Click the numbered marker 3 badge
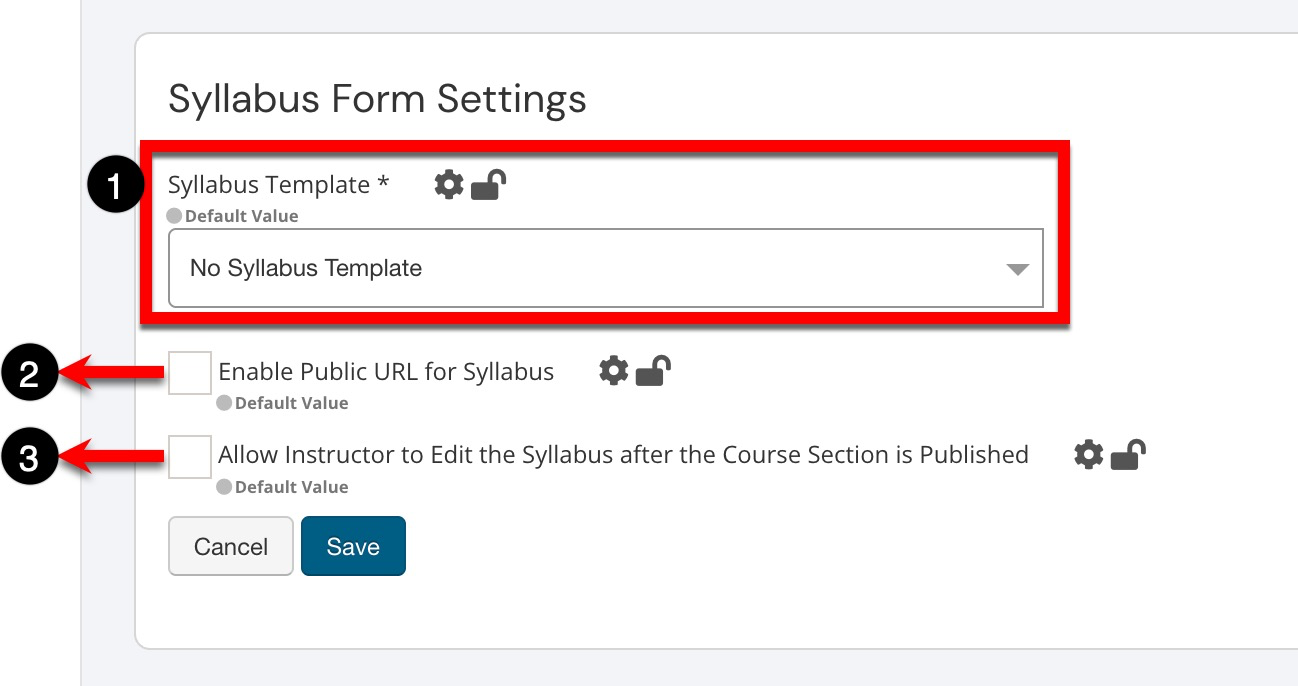Viewport: 1298px width, 686px height. [30, 457]
